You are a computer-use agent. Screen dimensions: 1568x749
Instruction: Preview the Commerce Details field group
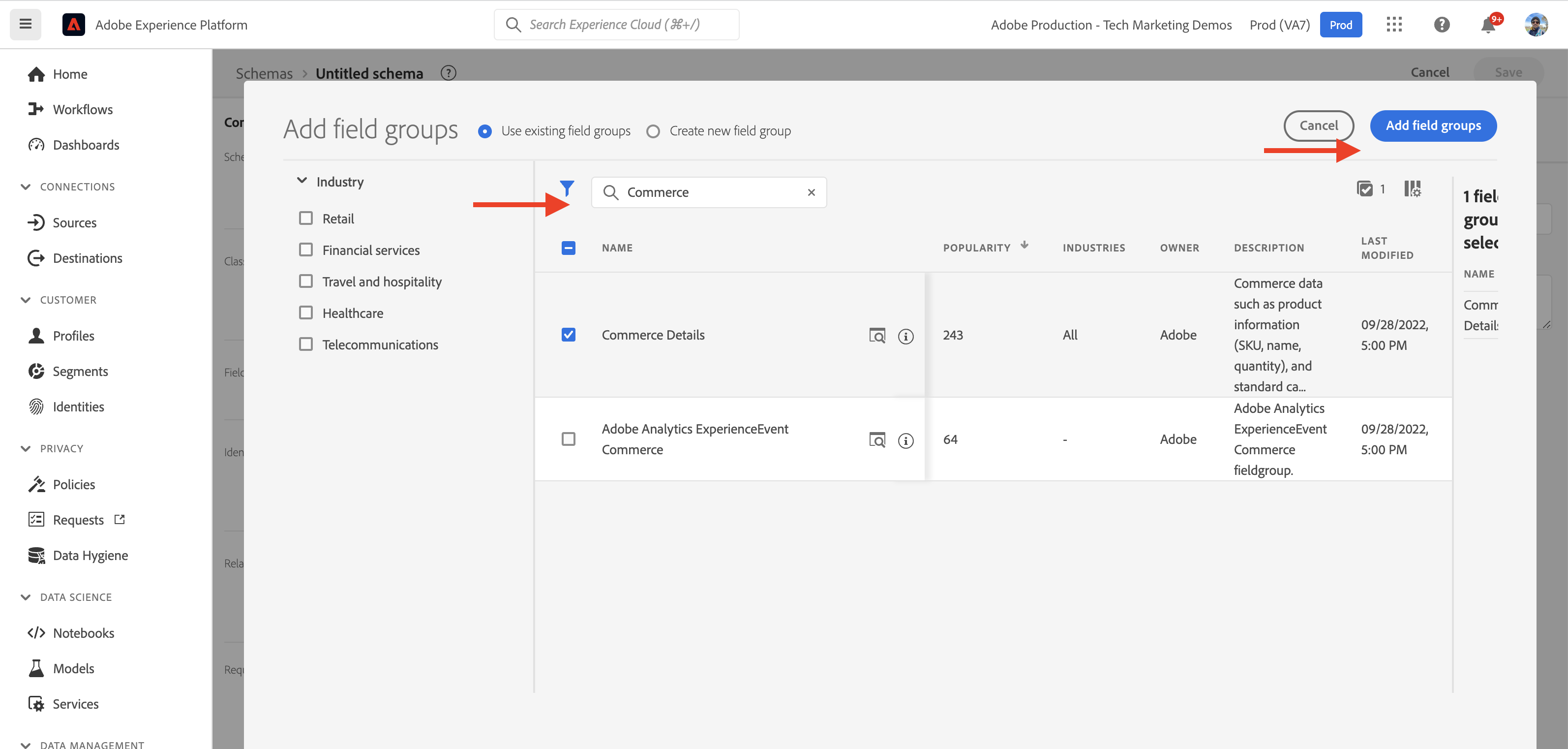tap(876, 336)
